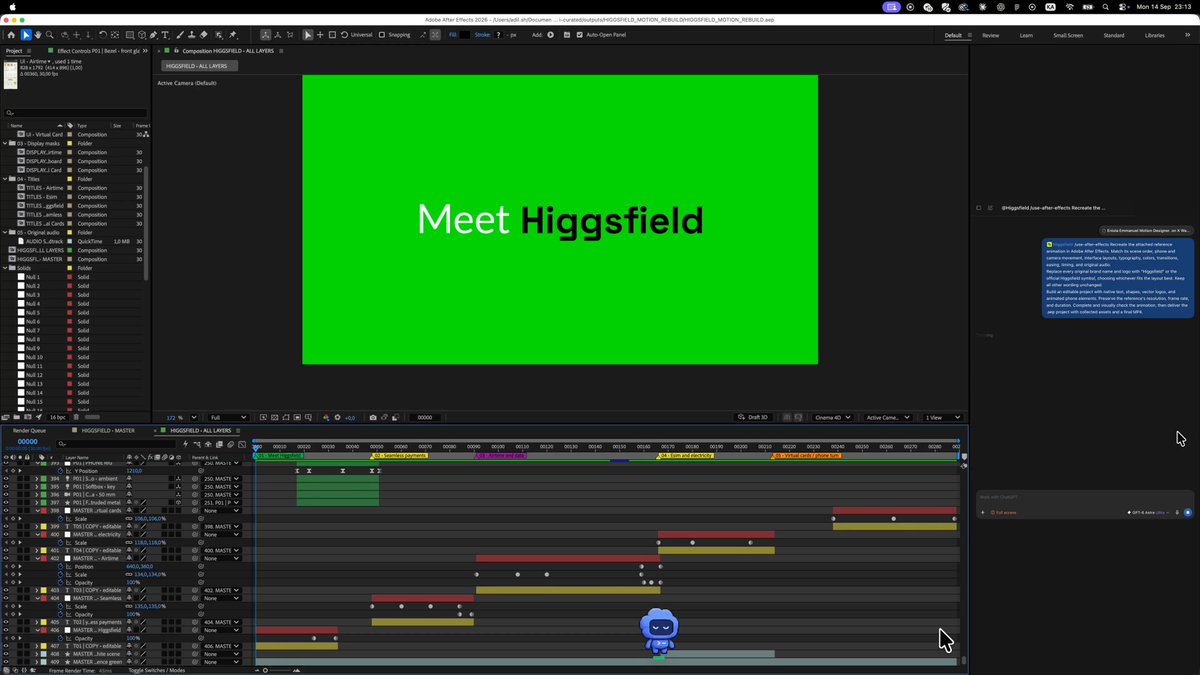Hide layer 394 P01 S..o - ambient
The height and width of the screenshot is (675, 1200).
click(6, 479)
